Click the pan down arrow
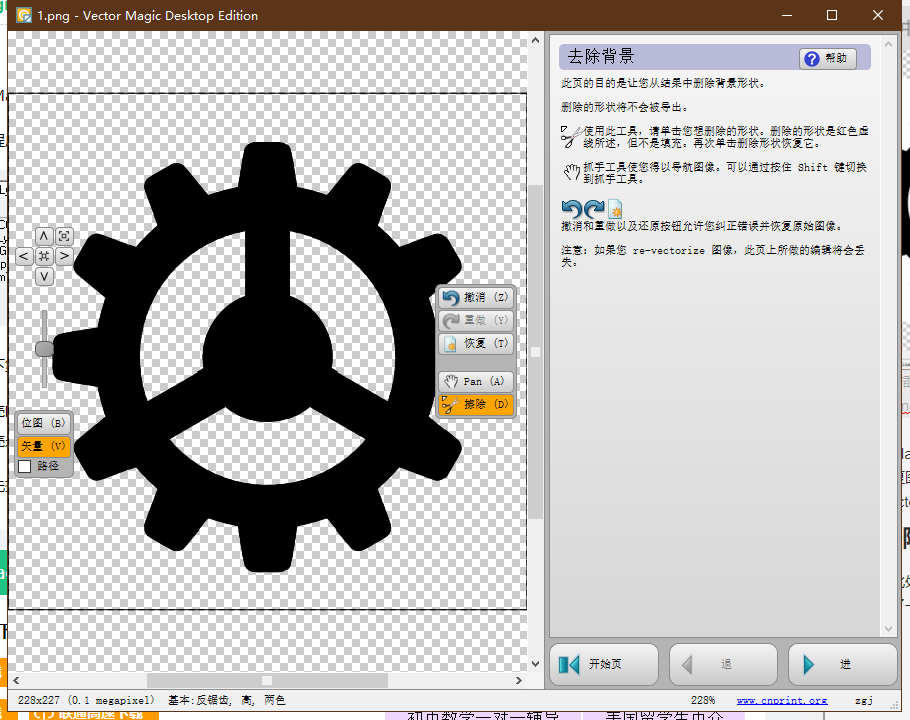Image resolution: width=910 pixels, height=720 pixels. [44, 276]
